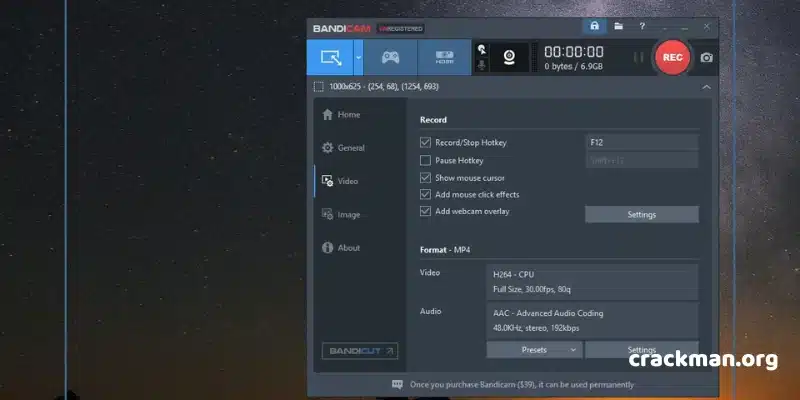Disable the Record/Stop Hotkey checkbox
Screen dimensions: 800x400
click(x=426, y=143)
